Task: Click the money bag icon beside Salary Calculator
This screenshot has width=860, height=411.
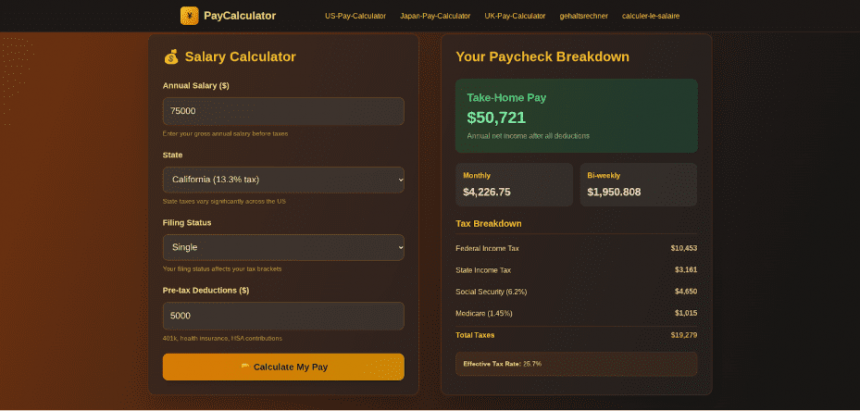Action: tap(171, 57)
